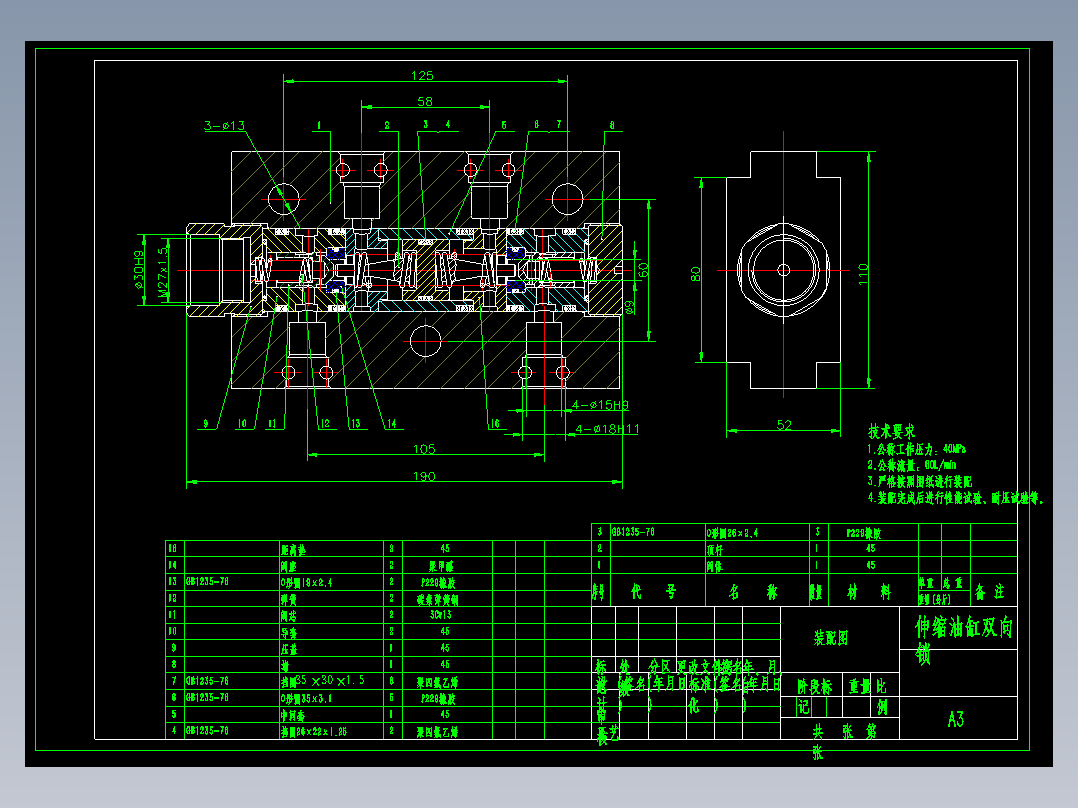This screenshot has width=1078, height=808.
Task: Click the 材料 column header
Action: (869, 592)
